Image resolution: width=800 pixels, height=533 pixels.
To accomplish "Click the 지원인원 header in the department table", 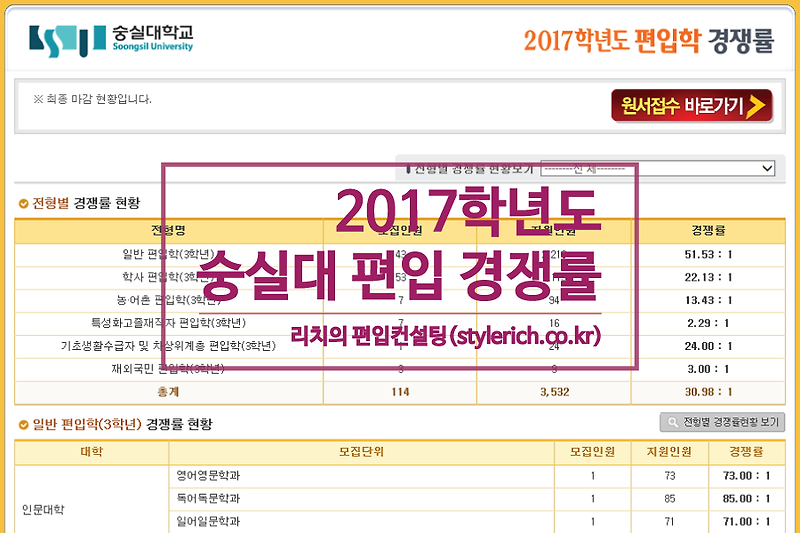I will click(x=669, y=452).
